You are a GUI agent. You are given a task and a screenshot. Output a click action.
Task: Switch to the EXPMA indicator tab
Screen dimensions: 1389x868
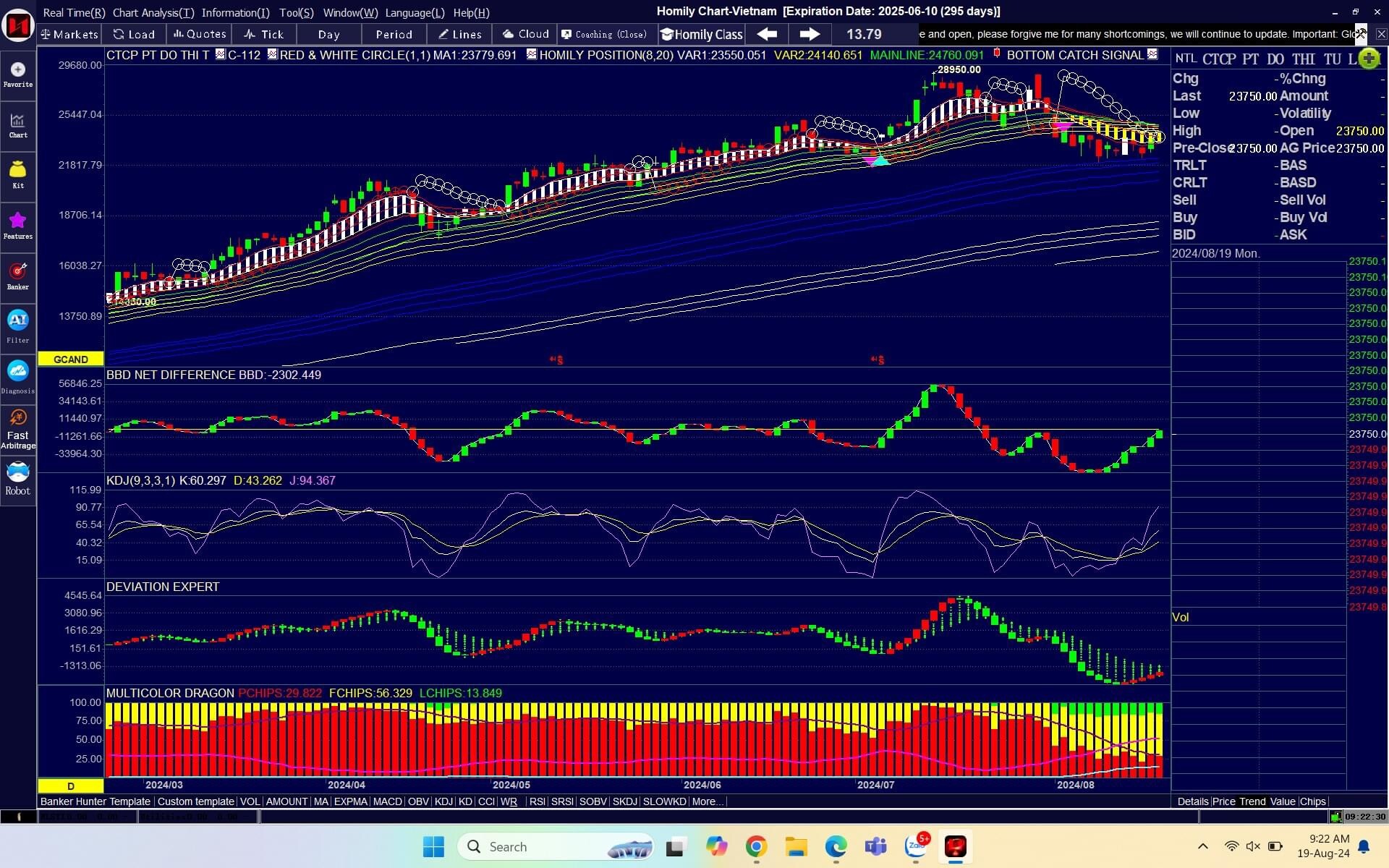point(350,801)
